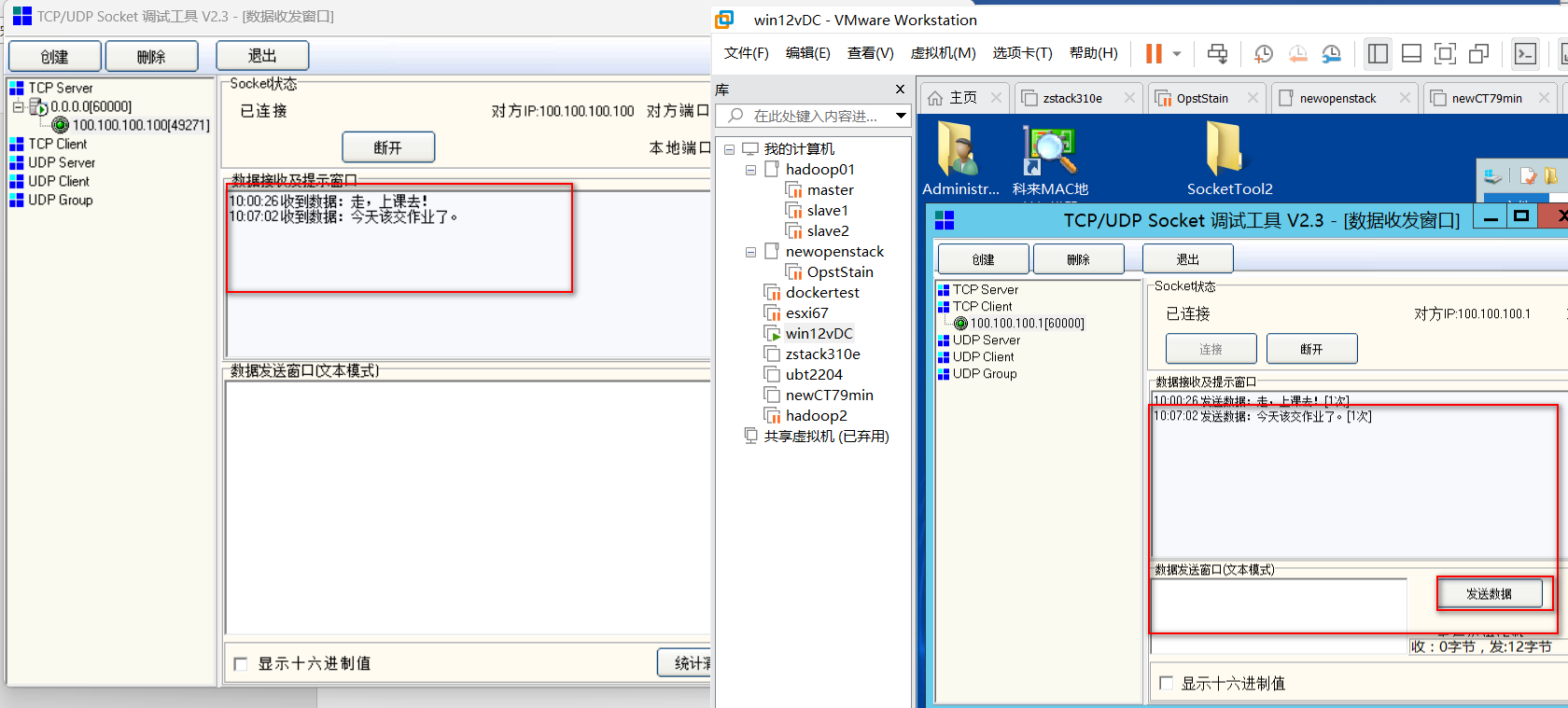Click 删除 in the host socket tool
This screenshot has width=1568, height=708.
[x=151, y=56]
